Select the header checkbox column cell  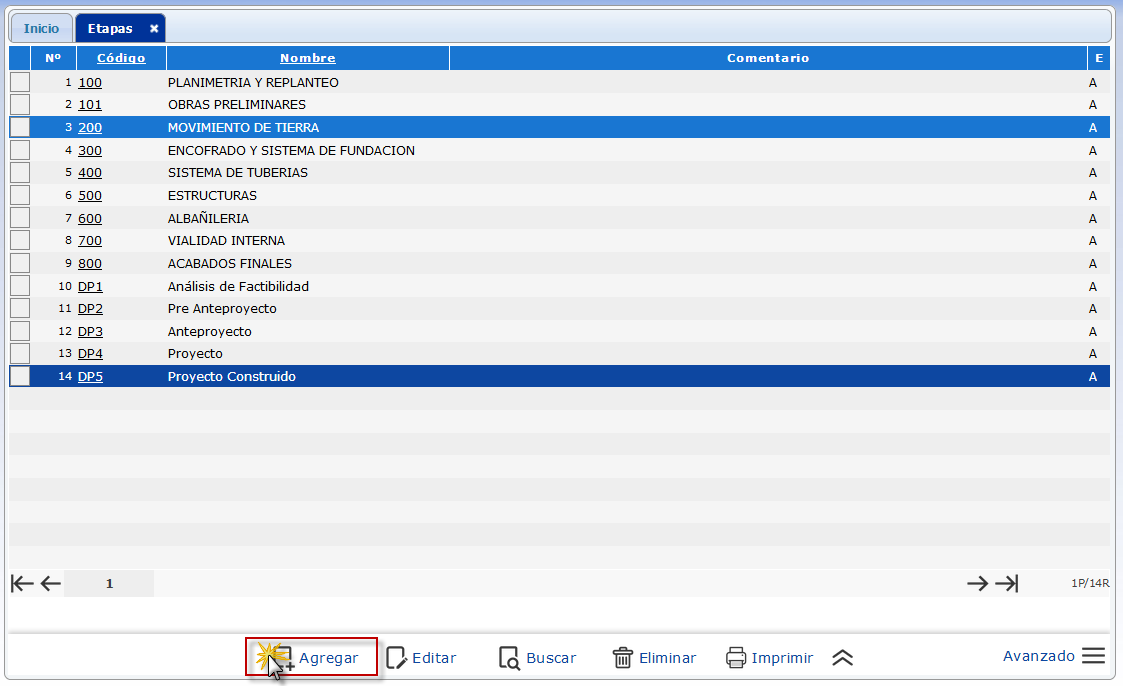click(19, 58)
